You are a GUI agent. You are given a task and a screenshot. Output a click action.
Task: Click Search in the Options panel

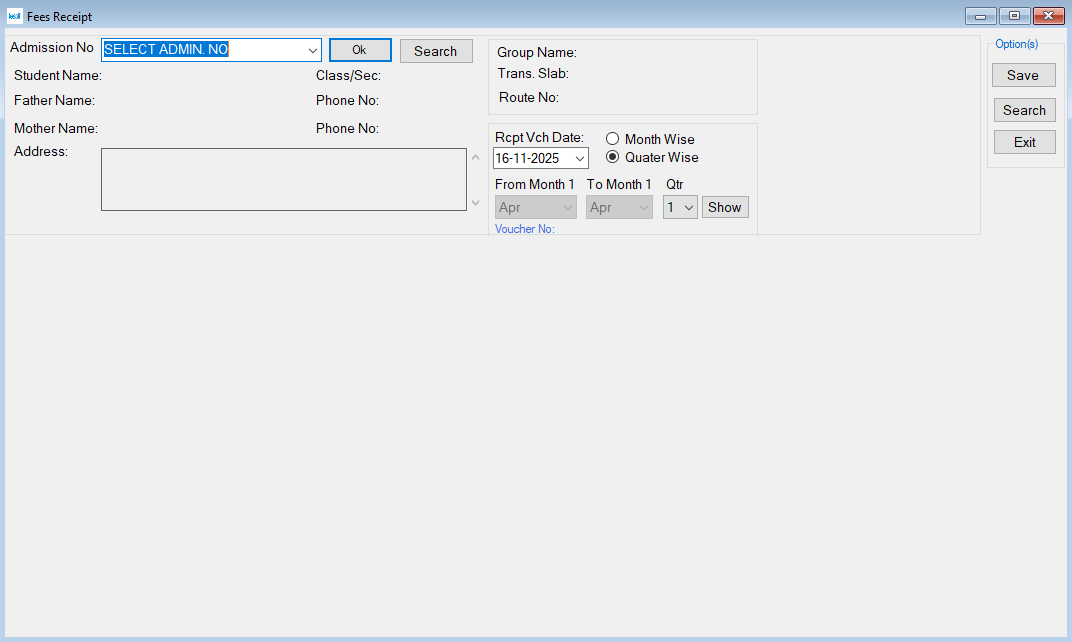click(1024, 110)
